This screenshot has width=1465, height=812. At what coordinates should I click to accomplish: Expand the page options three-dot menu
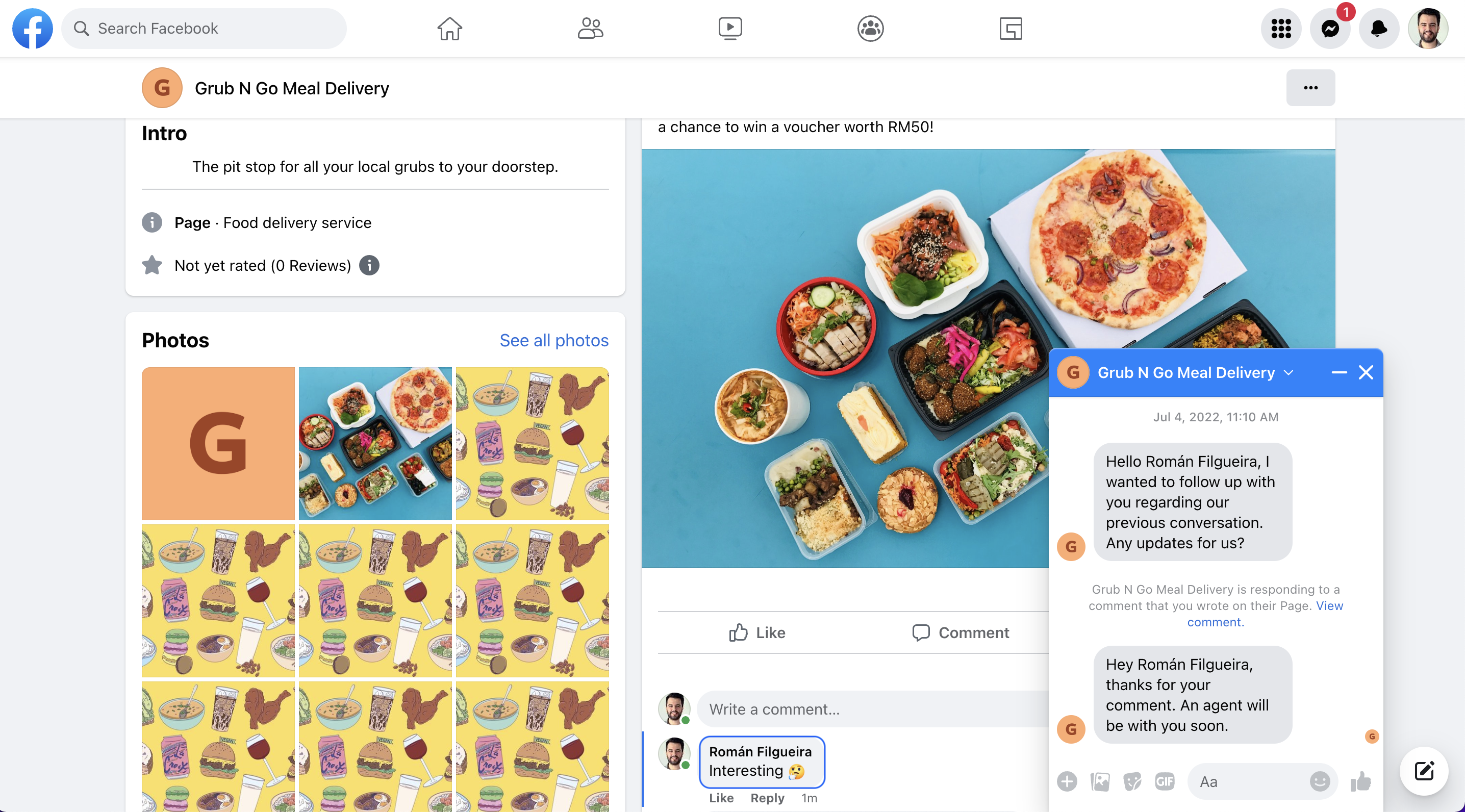pyautogui.click(x=1311, y=87)
